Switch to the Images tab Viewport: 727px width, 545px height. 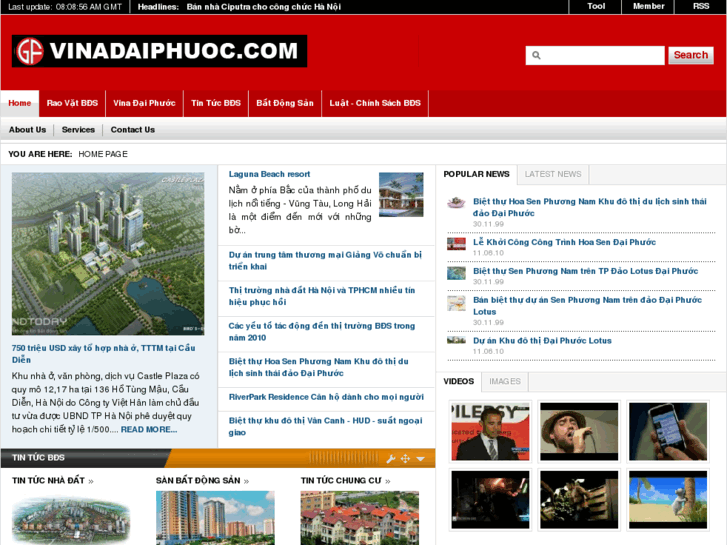click(505, 382)
